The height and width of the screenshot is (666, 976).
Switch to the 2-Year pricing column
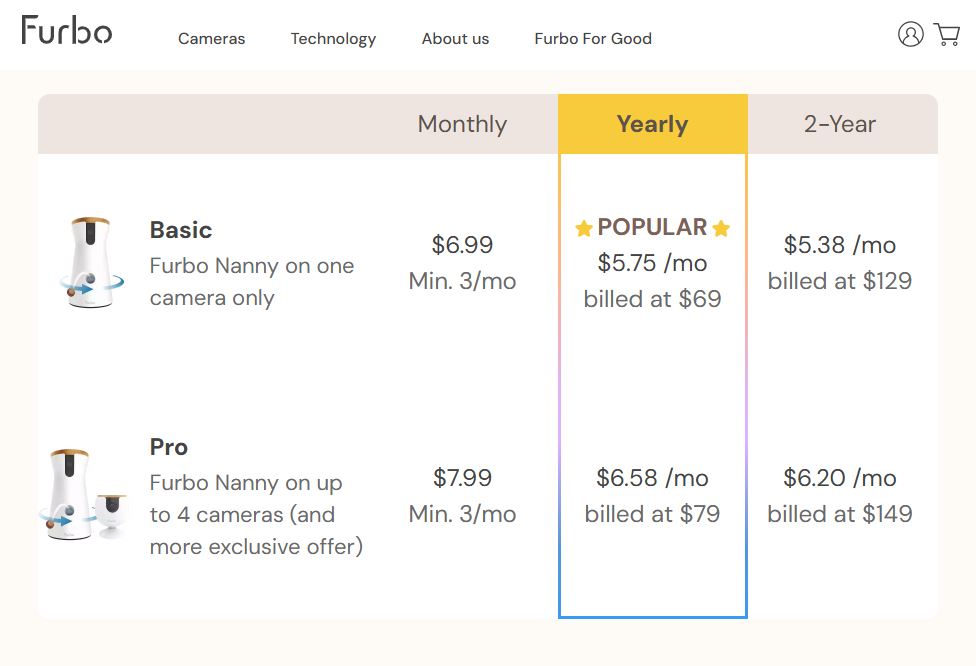click(841, 124)
